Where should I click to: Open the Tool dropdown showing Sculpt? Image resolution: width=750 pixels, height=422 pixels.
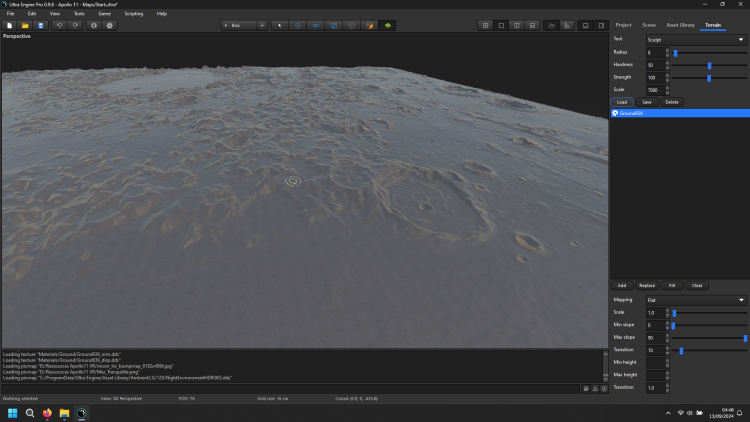pos(696,39)
